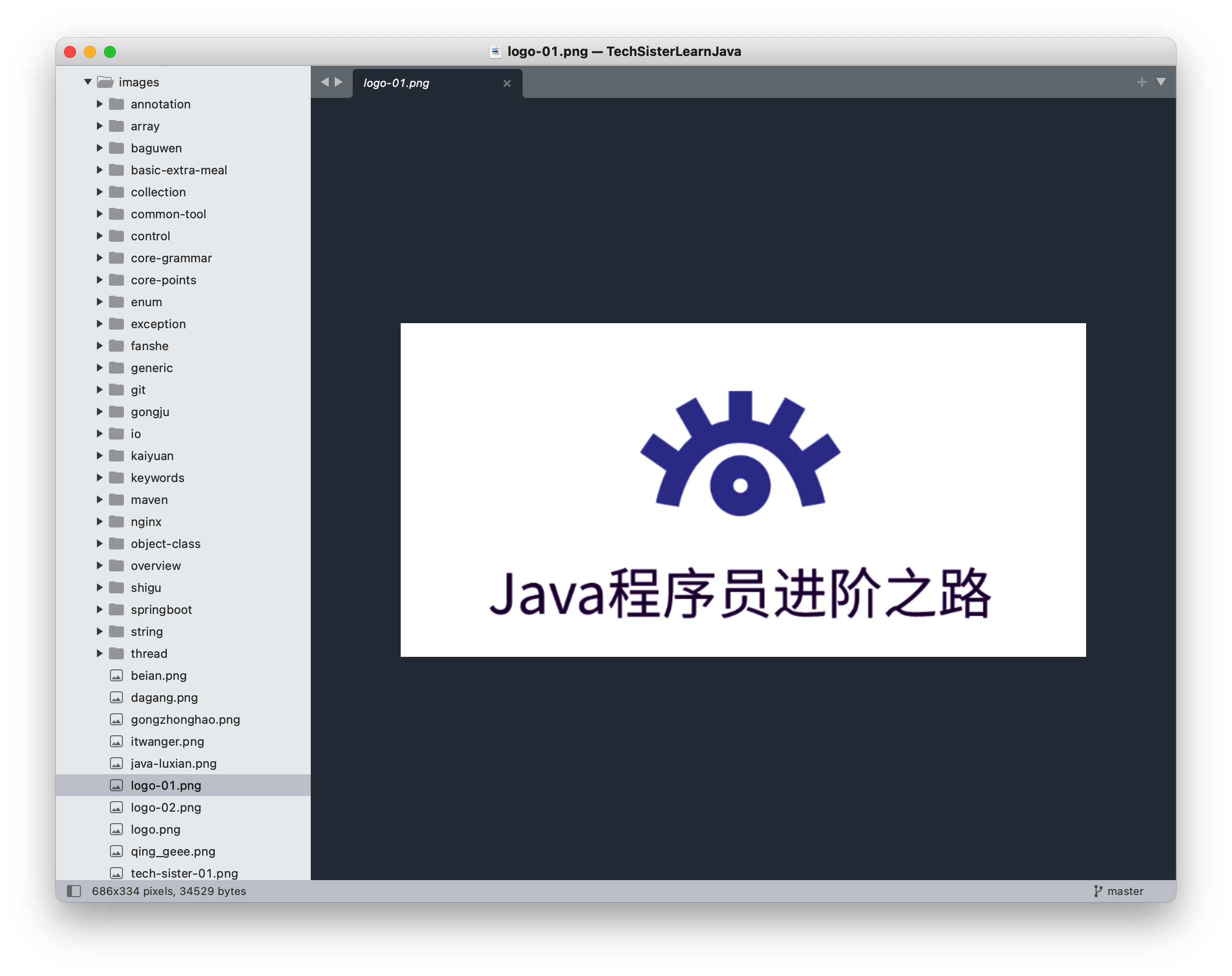The image size is (1232, 976).
Task: Open the beian.png image file icon
Action: 116,676
